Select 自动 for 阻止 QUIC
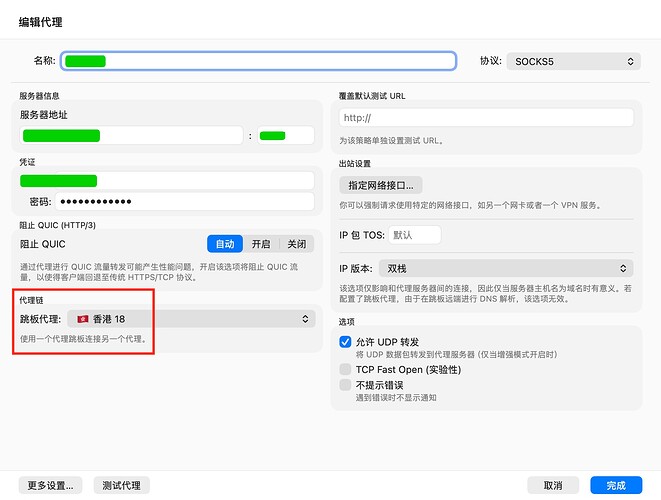The image size is (661, 500). (x=225, y=244)
